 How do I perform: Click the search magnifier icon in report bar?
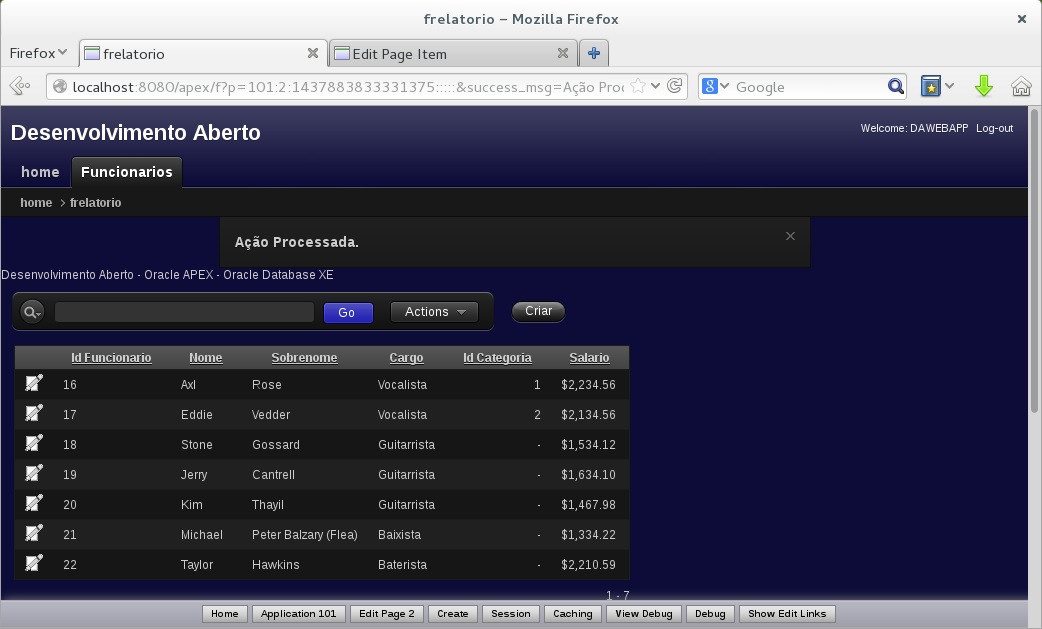tap(32, 312)
